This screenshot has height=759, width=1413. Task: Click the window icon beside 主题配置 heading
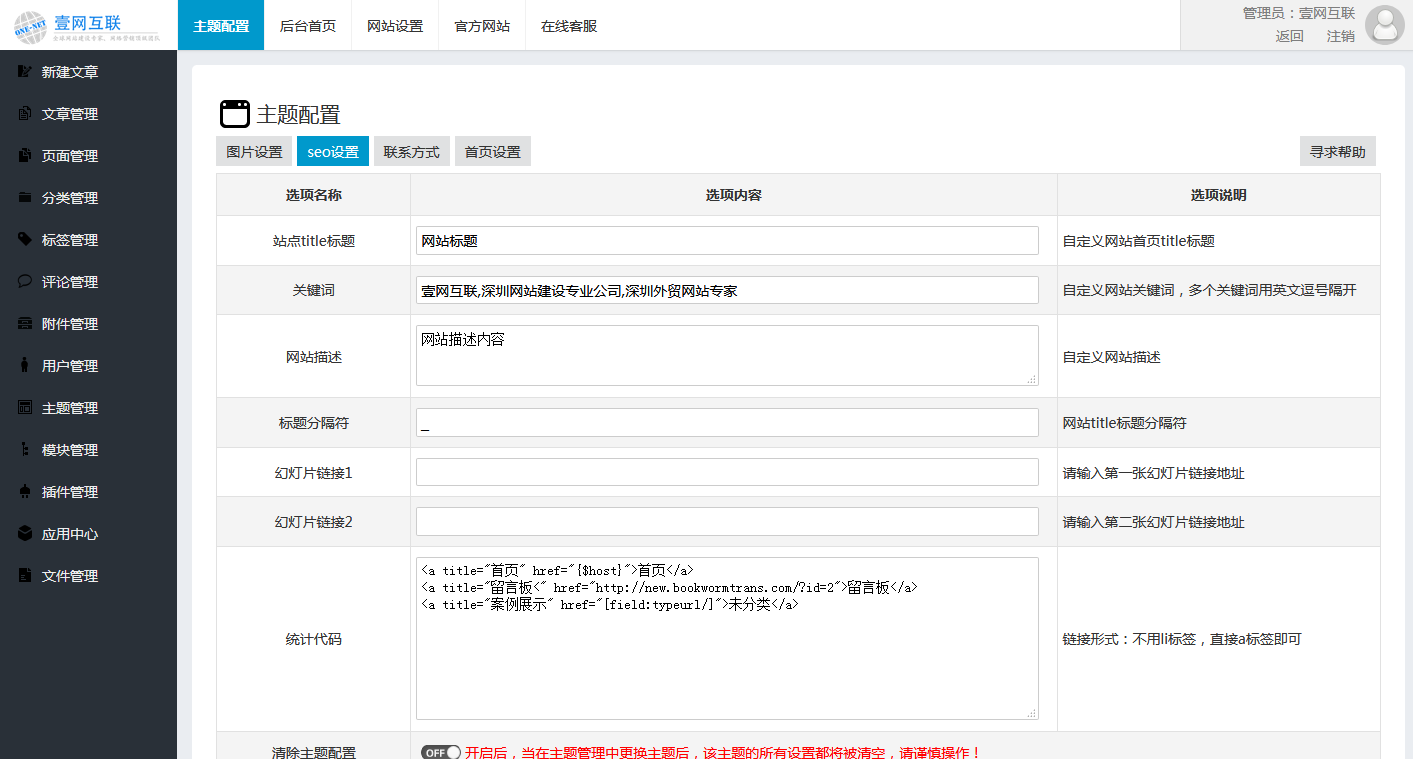235,114
